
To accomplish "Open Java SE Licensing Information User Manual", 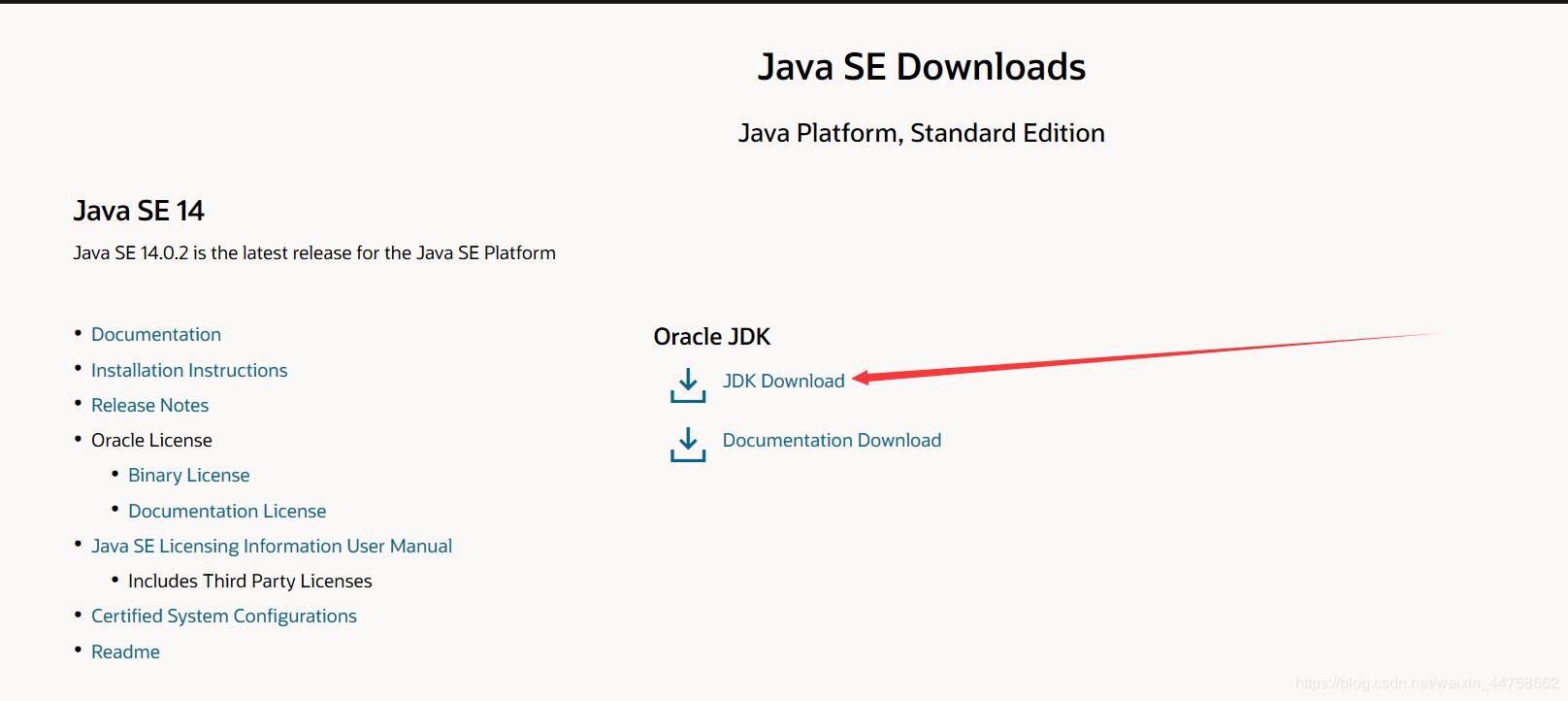I will click(272, 546).
